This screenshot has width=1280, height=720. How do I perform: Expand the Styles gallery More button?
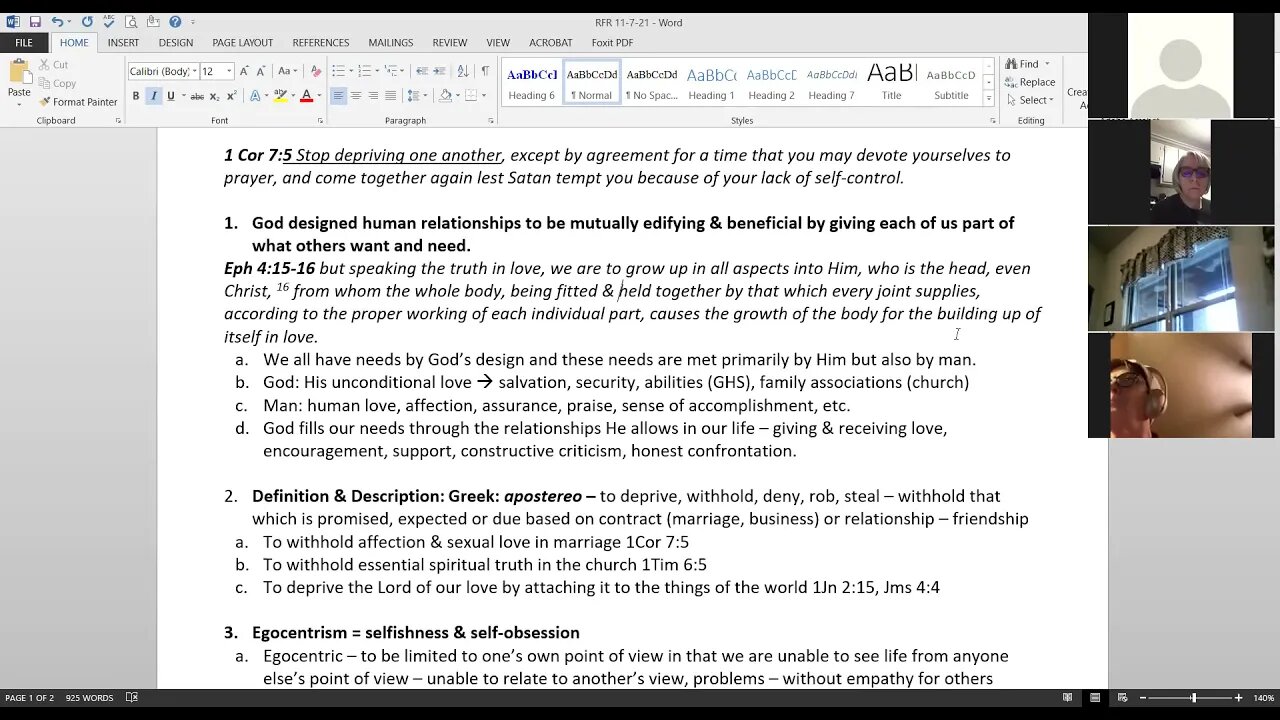point(989,99)
